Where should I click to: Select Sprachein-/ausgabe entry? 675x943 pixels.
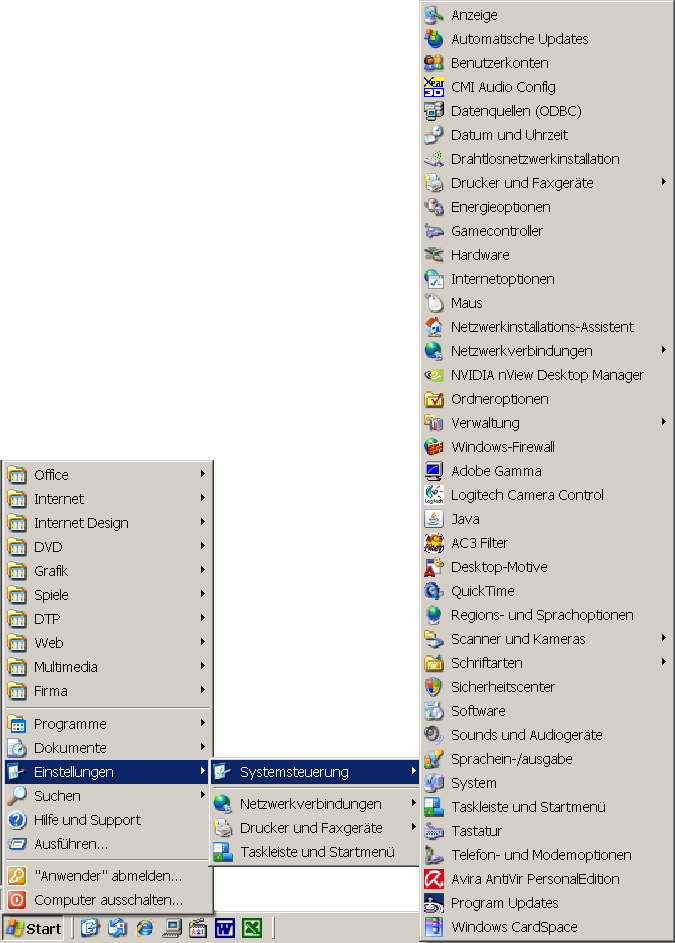(547, 759)
